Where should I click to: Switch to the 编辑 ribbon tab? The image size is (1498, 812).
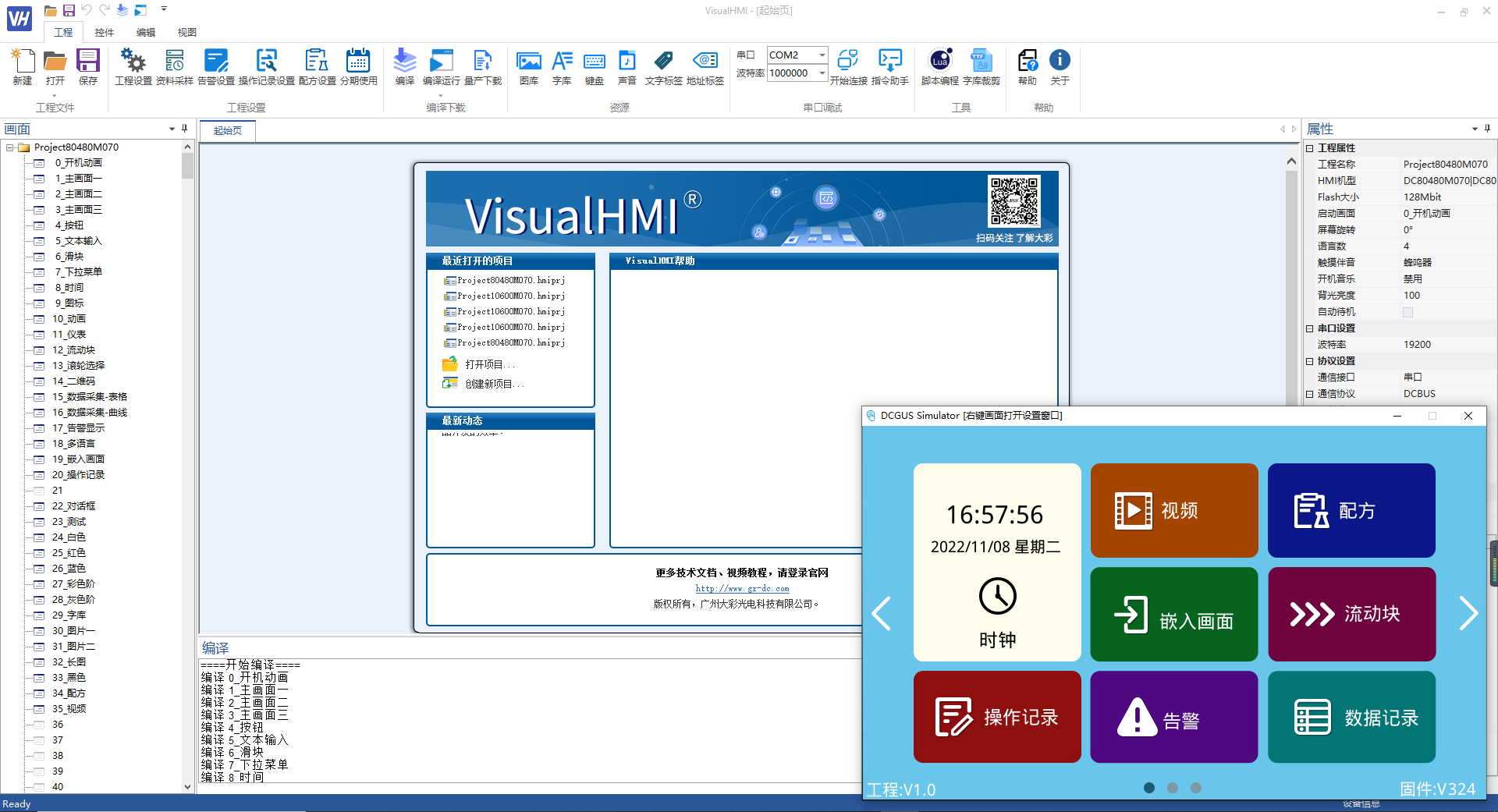tap(146, 32)
